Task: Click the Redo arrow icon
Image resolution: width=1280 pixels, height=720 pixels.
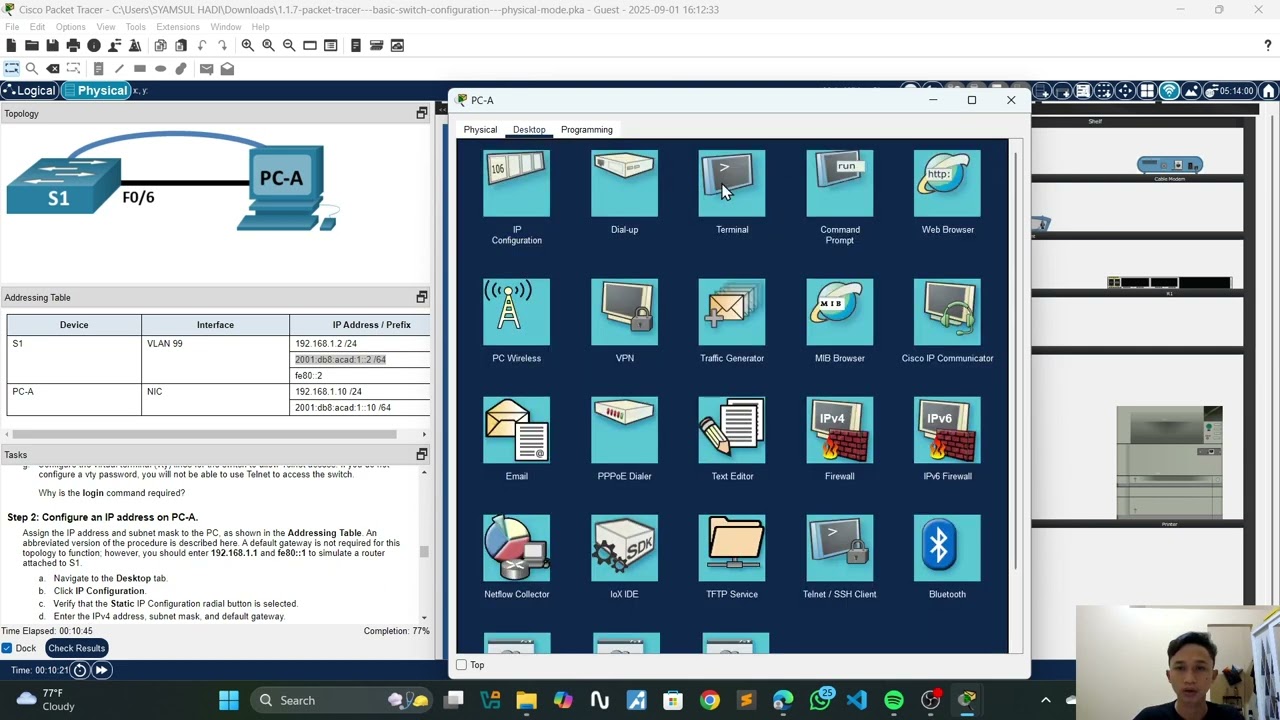Action: 222,45
